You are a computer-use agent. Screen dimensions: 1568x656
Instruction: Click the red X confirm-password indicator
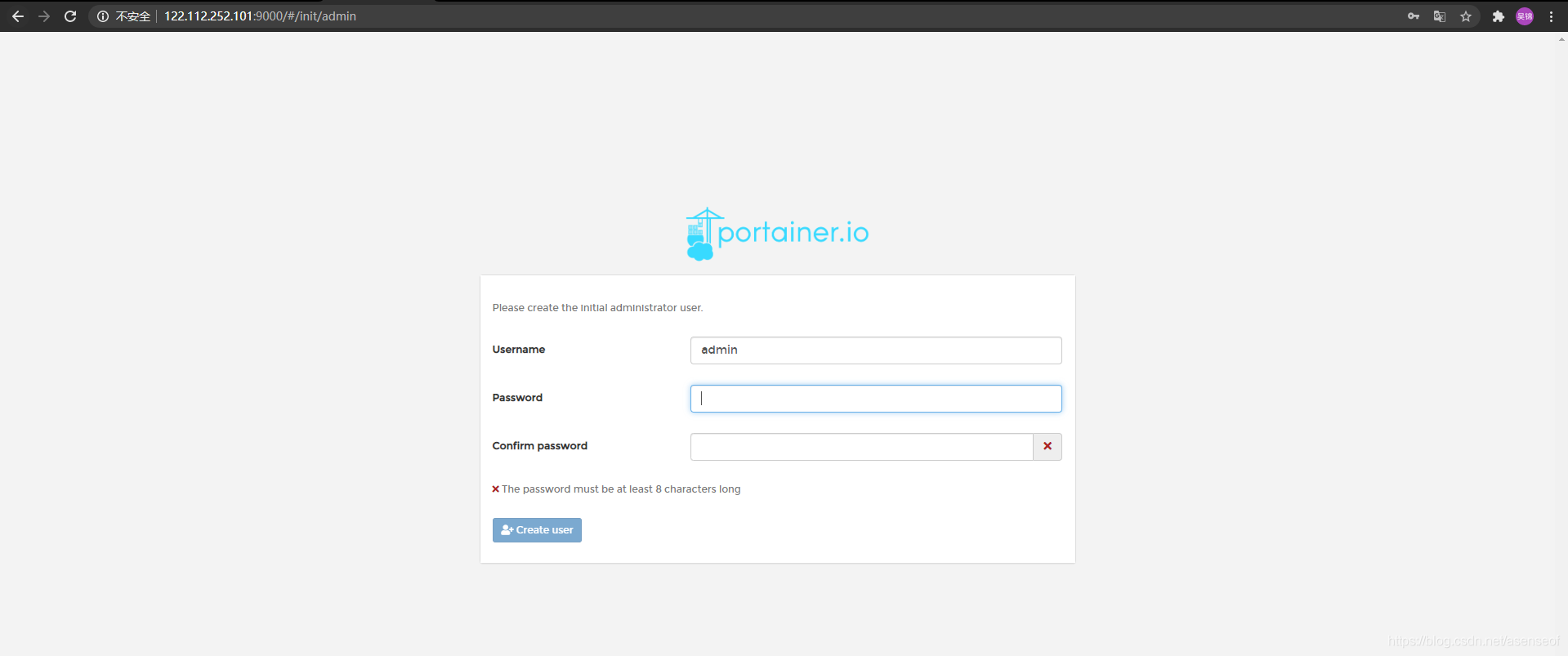point(1048,447)
